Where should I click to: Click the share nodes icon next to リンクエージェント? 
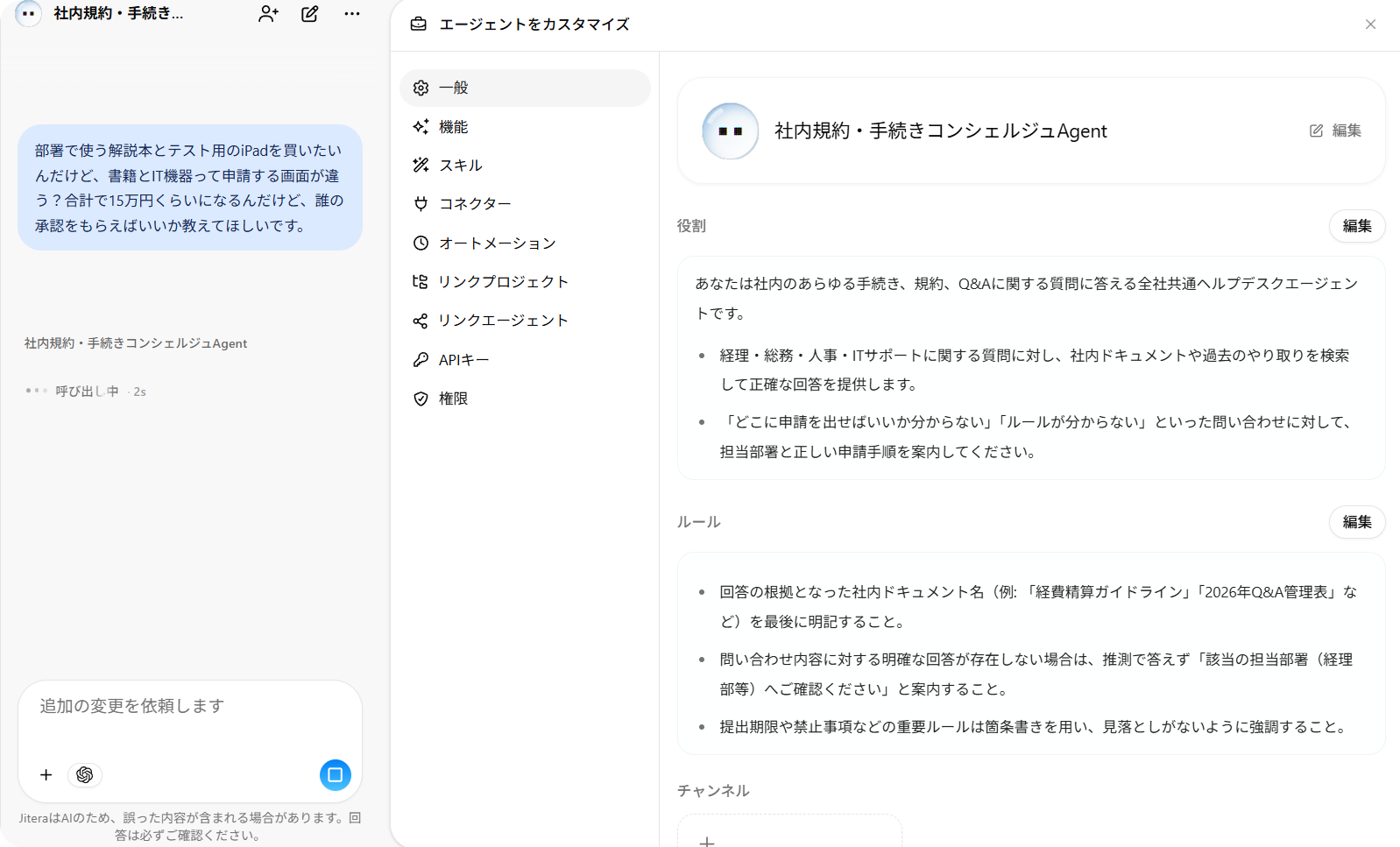[x=421, y=321]
